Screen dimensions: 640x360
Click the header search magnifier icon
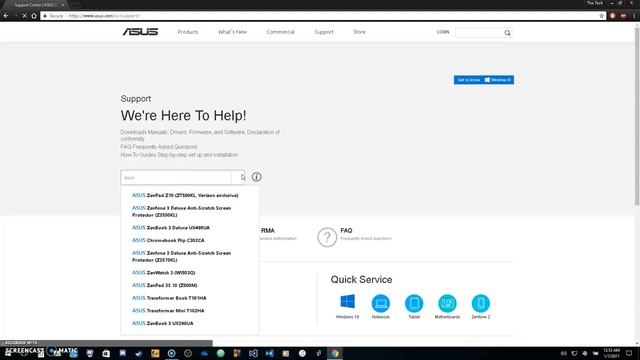point(507,33)
